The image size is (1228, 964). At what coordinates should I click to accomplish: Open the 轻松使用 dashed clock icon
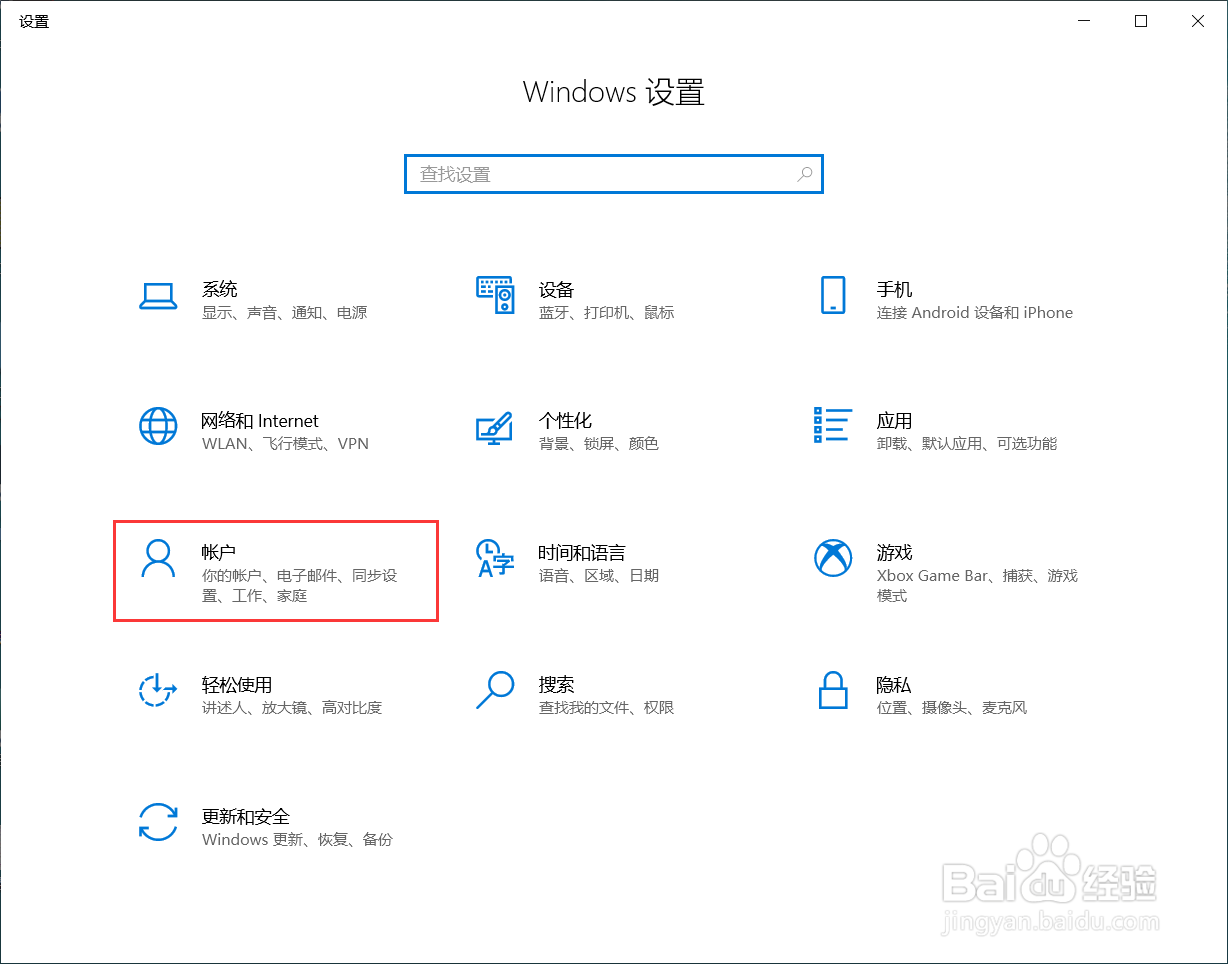pyautogui.click(x=158, y=690)
